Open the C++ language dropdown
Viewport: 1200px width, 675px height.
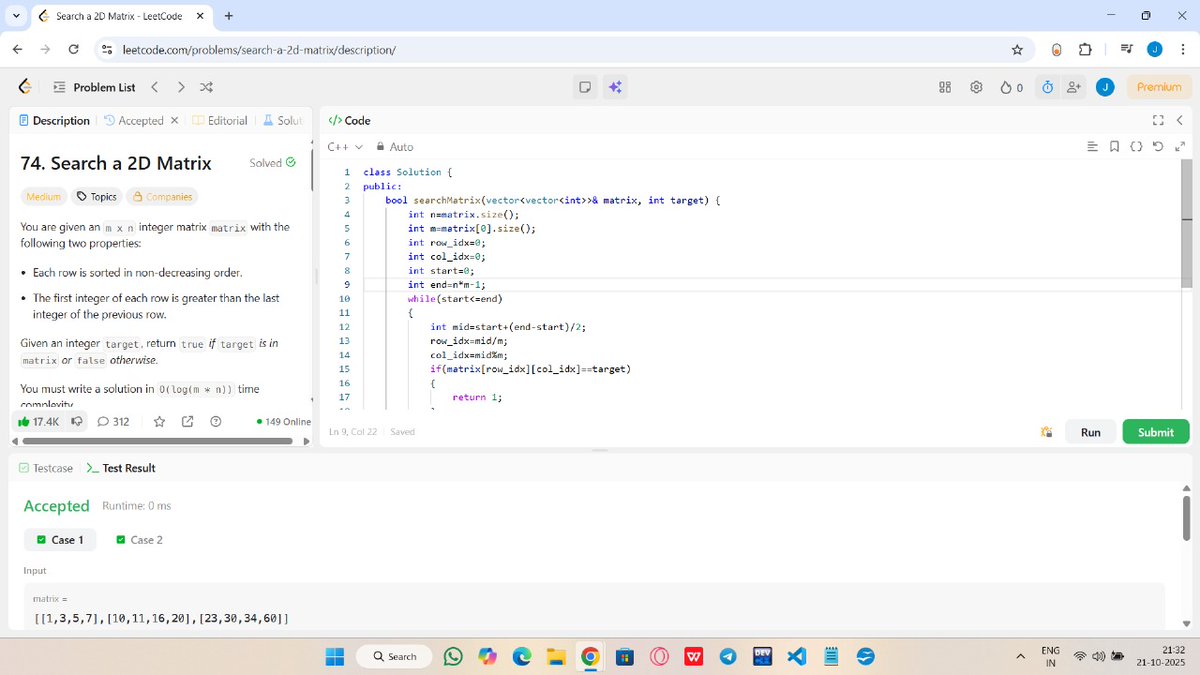point(345,147)
